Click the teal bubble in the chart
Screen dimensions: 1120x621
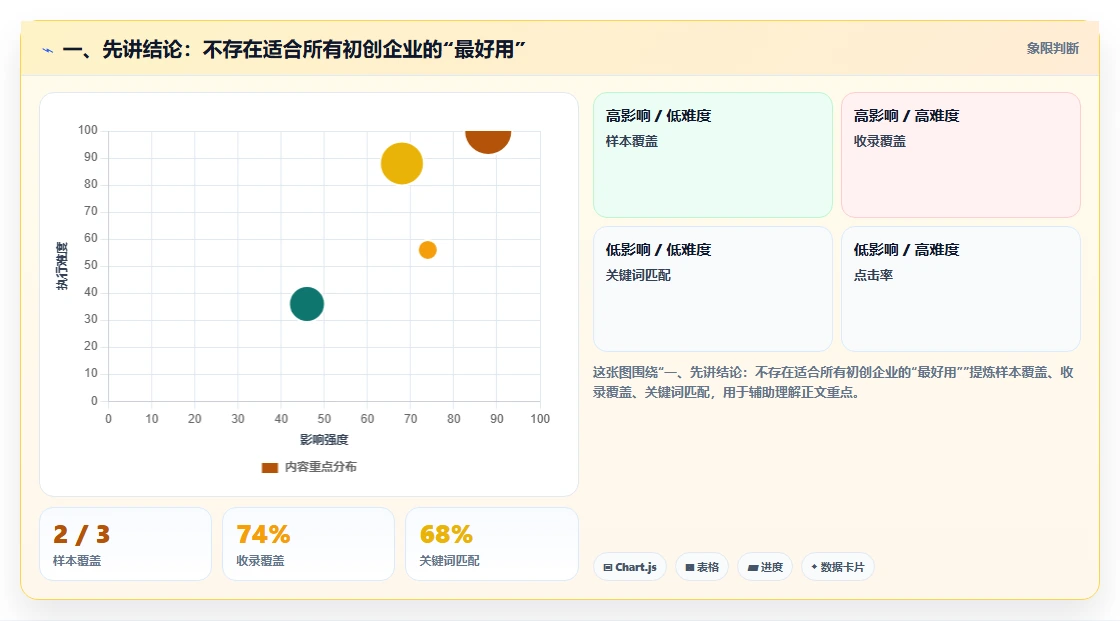tap(306, 304)
